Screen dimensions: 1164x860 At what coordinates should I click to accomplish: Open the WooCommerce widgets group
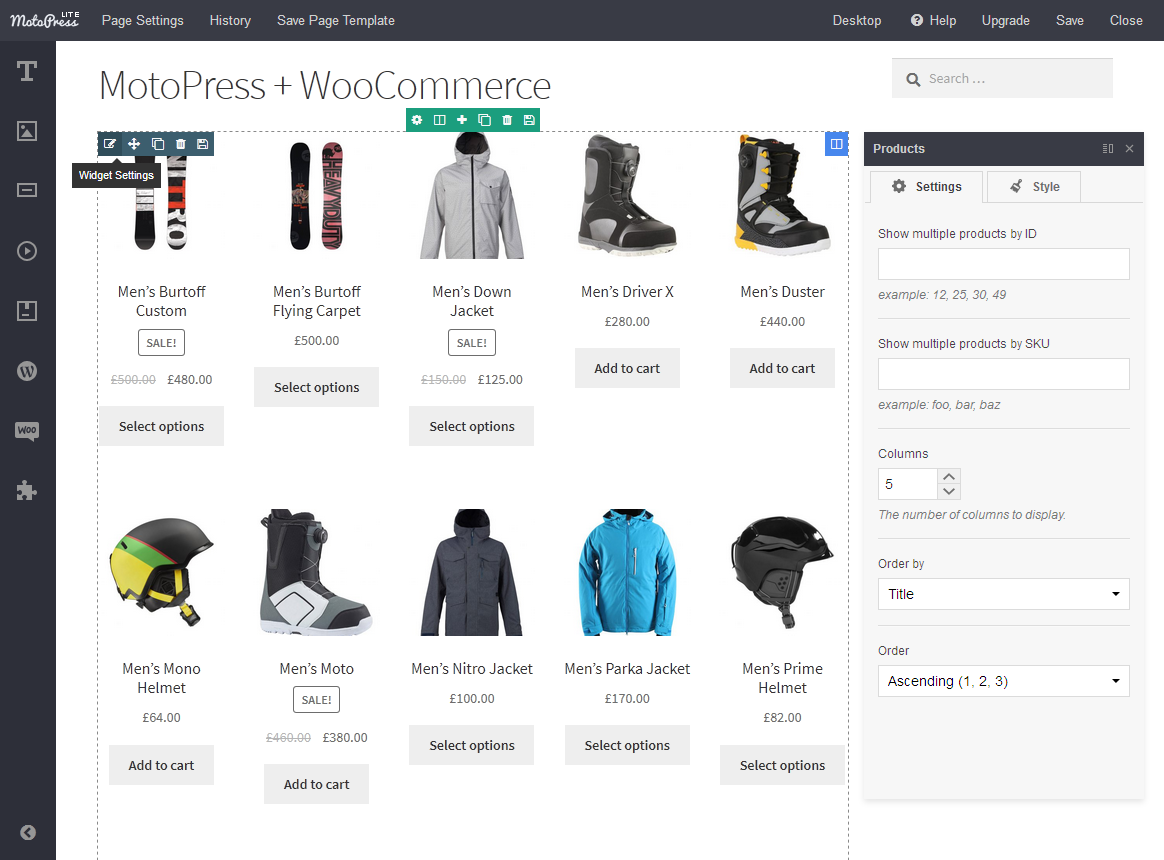27,431
